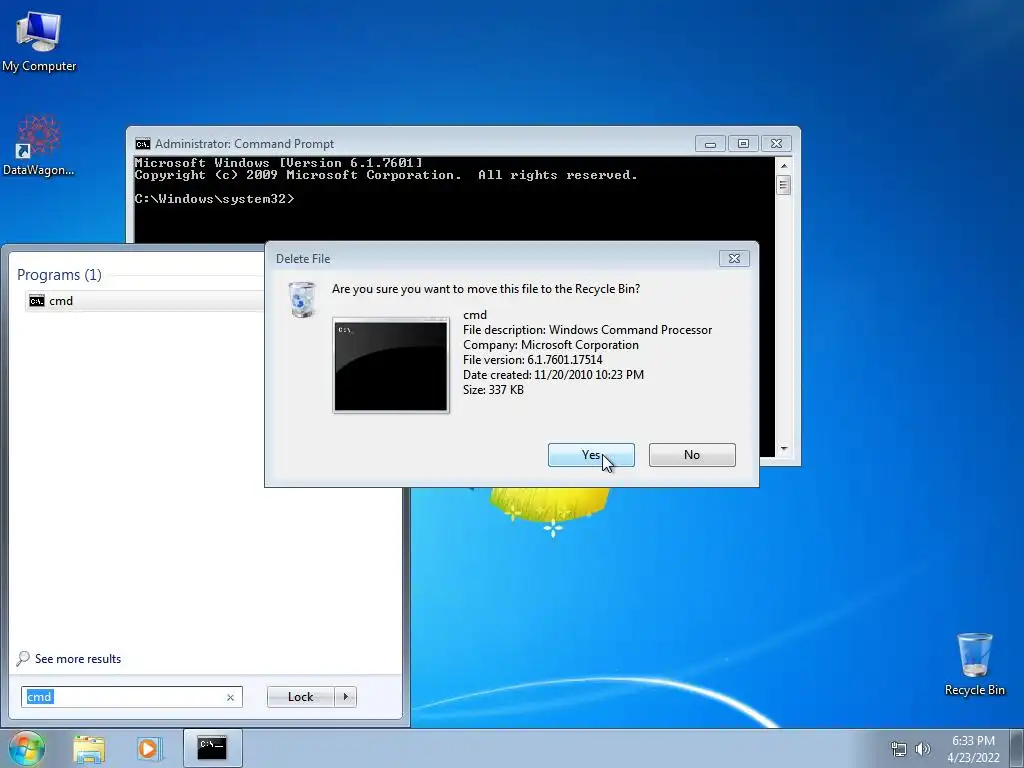Click the File description text in dialog
Screen dimensions: 1024x768
click(x=587, y=330)
